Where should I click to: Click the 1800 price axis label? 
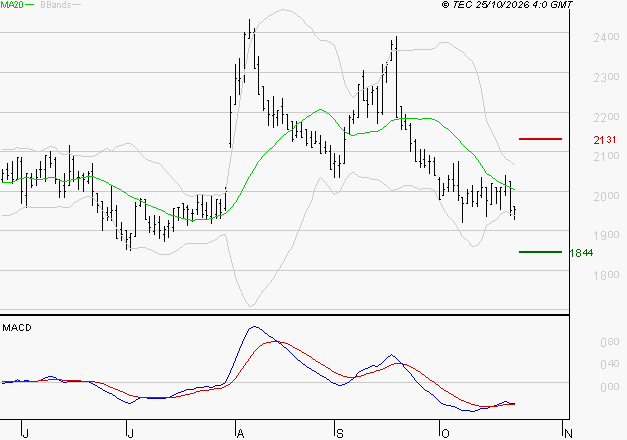click(x=606, y=275)
